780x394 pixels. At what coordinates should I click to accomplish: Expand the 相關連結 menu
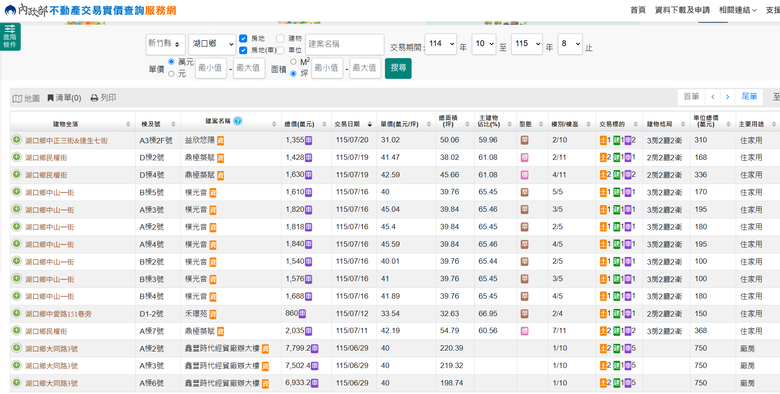(738, 10)
